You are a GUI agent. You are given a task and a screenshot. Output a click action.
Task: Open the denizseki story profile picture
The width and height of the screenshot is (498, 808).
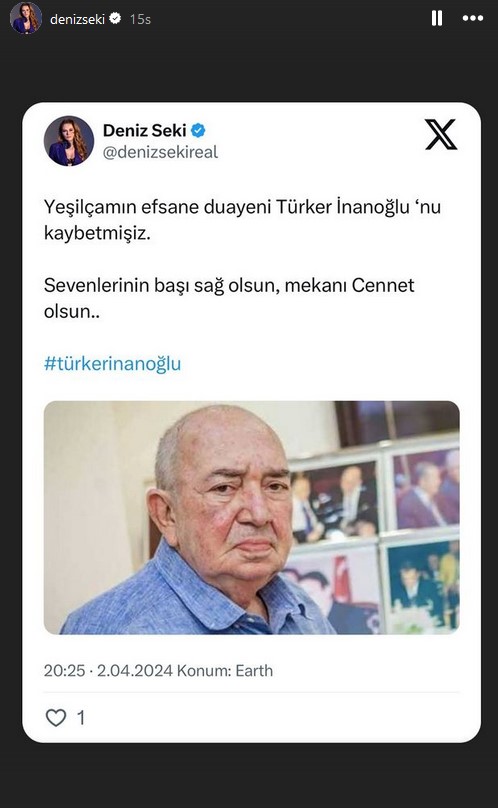pyautogui.click(x=26, y=18)
